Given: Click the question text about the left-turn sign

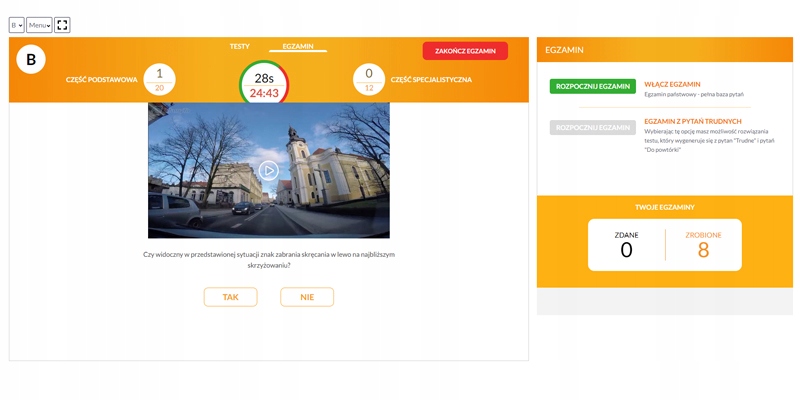Looking at the screenshot, I should click(268, 259).
